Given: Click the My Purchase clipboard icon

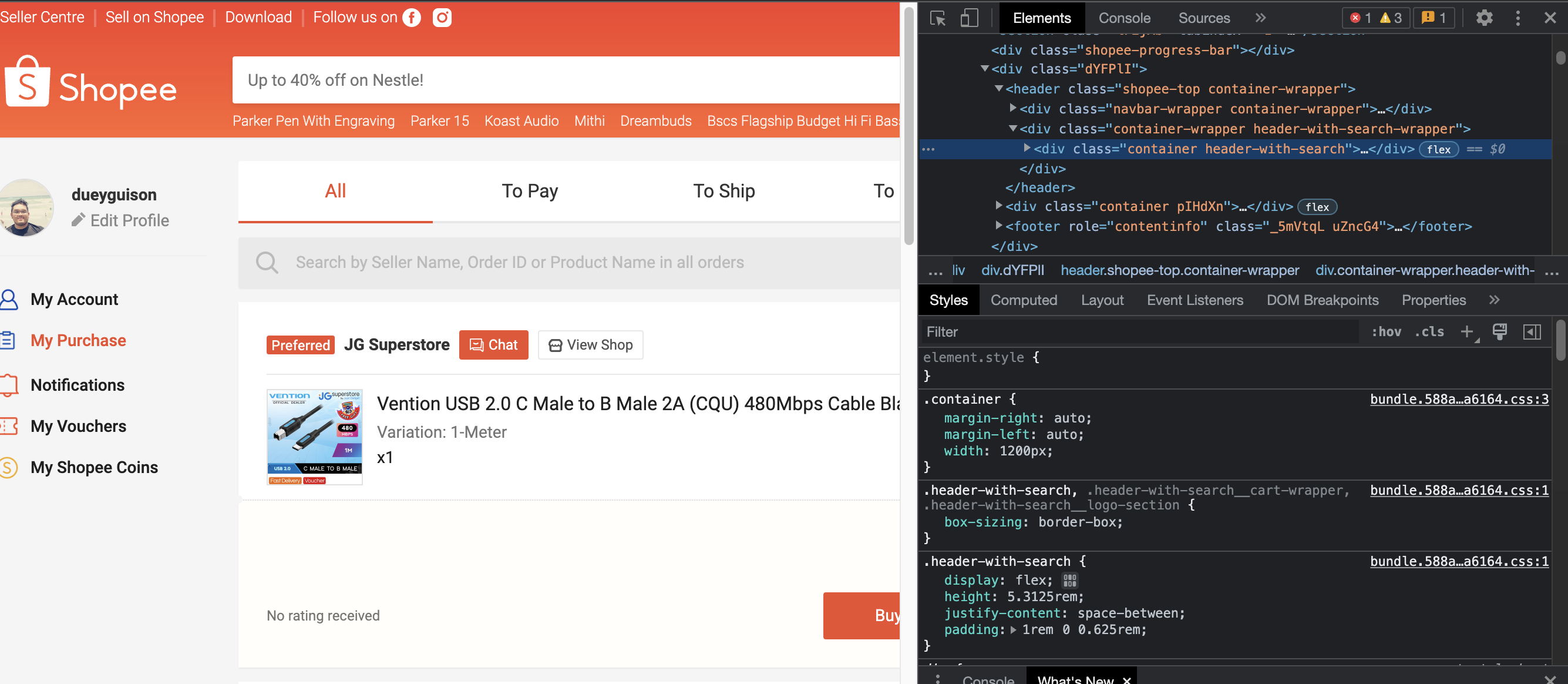Looking at the screenshot, I should 7,340.
